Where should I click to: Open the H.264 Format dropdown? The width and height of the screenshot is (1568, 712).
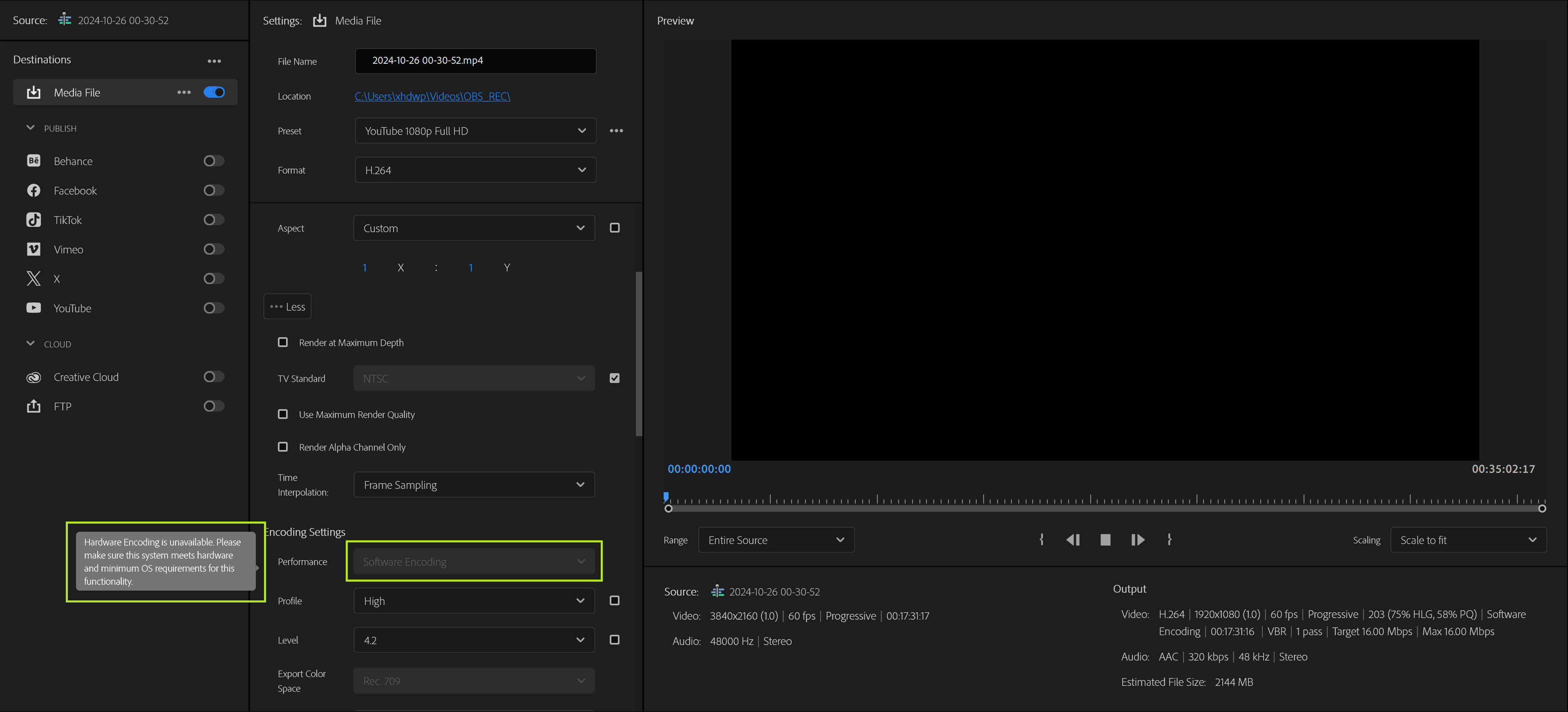pyautogui.click(x=475, y=170)
